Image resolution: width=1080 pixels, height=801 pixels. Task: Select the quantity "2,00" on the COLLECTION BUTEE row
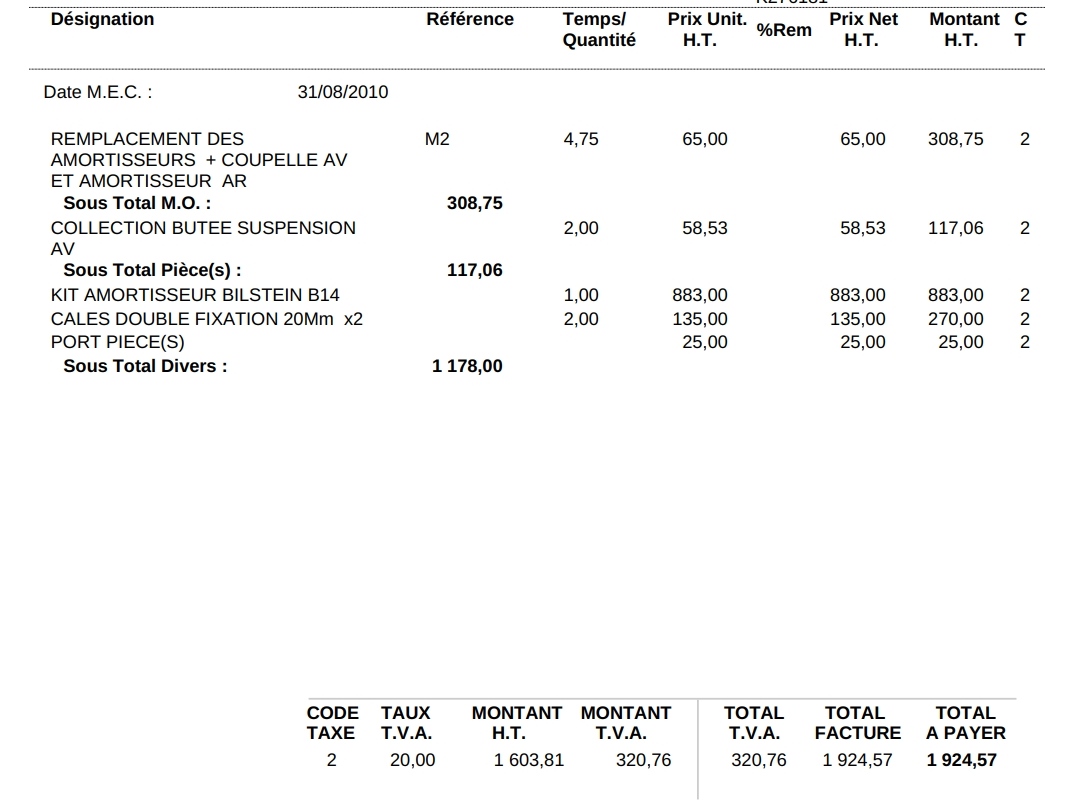tap(581, 228)
